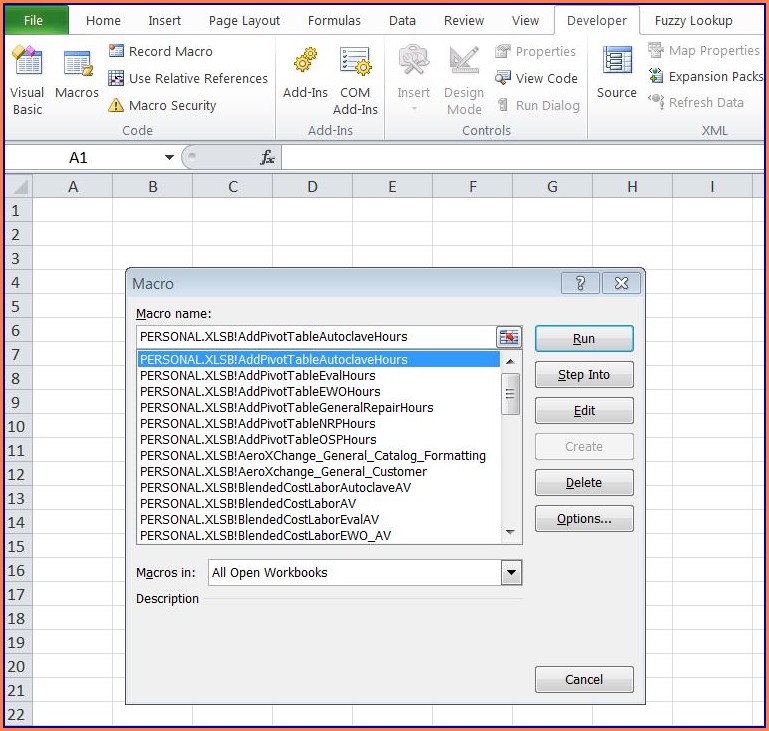The height and width of the screenshot is (731, 769).
Task: Click the macro list scroll up arrow
Action: coord(510,361)
